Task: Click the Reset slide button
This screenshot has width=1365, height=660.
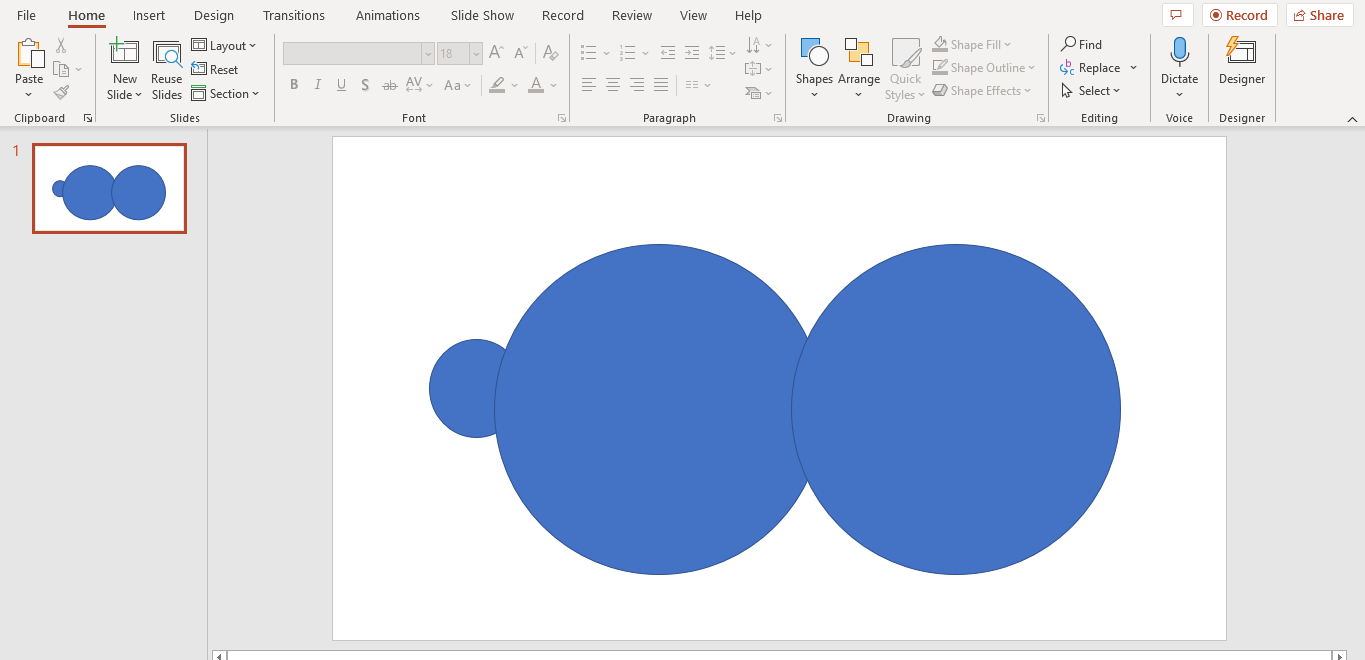Action: (x=216, y=69)
